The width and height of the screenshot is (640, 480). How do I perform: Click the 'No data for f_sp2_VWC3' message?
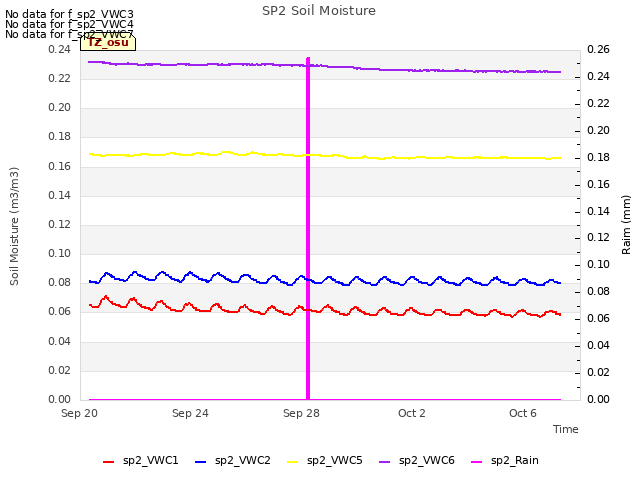[x=69, y=14]
